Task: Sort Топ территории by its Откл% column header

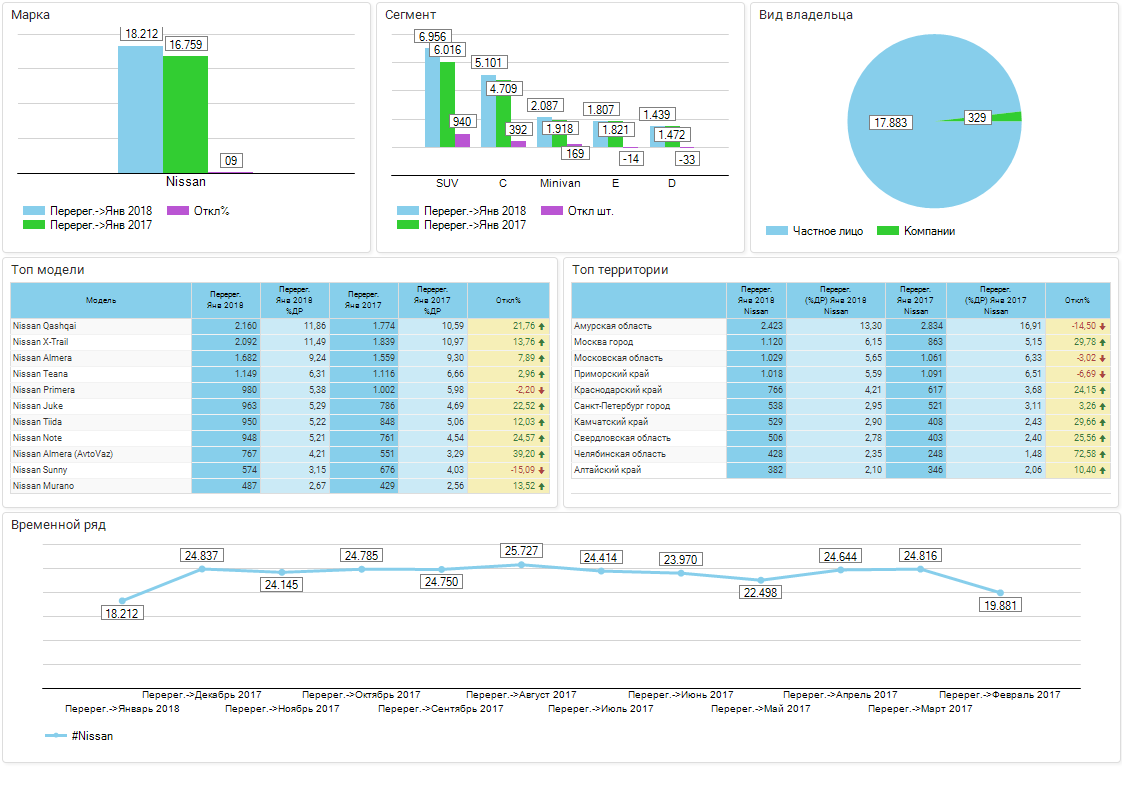Action: (1078, 301)
